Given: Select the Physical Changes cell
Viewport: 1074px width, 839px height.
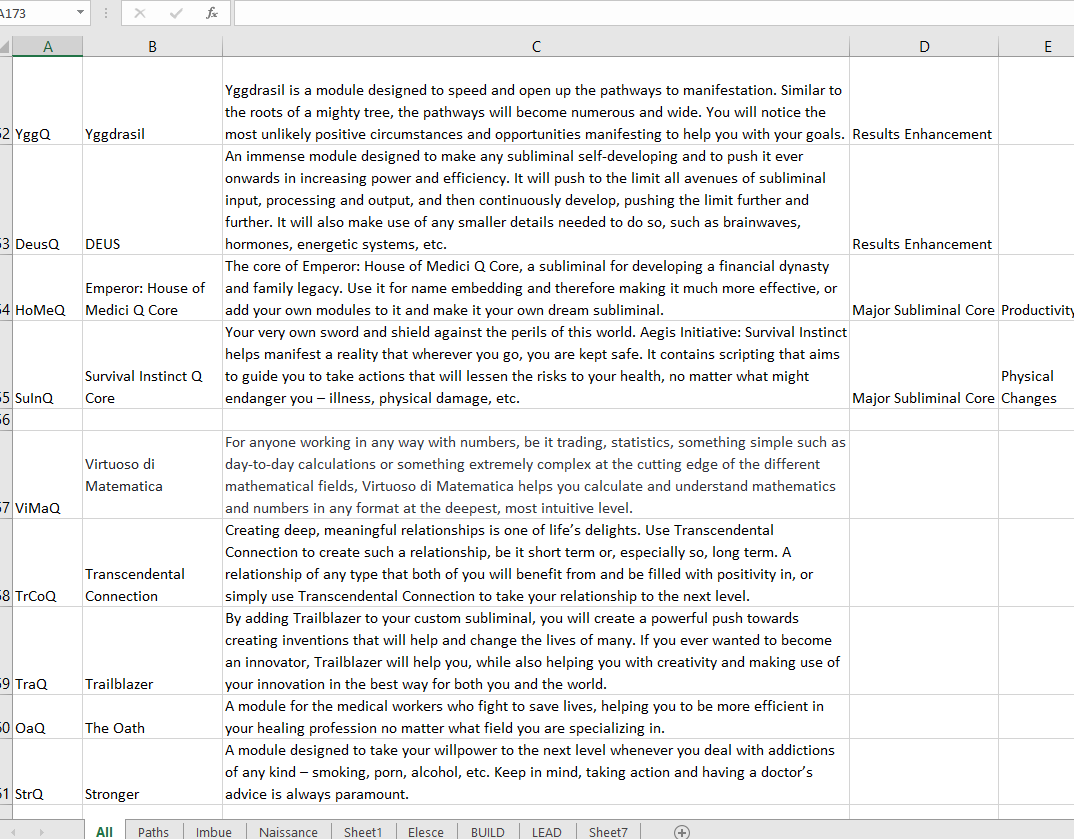Looking at the screenshot, I should tap(1036, 365).
